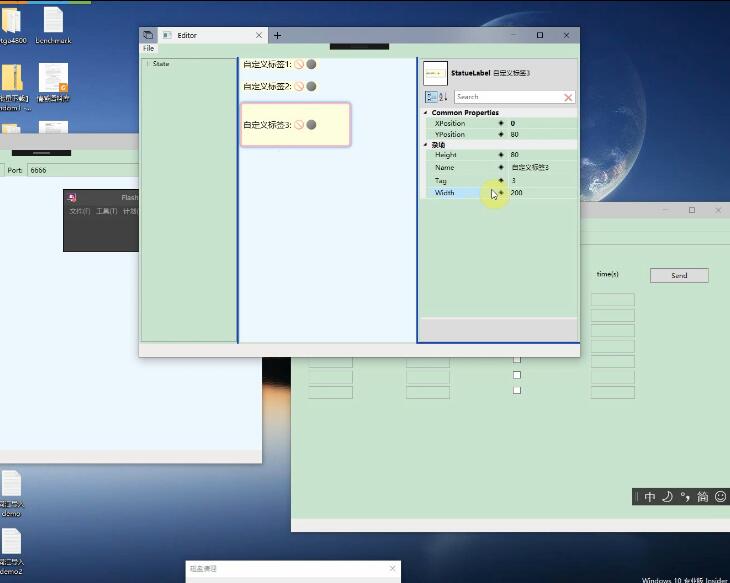Click the StatueLabel title text
This screenshot has width=730, height=583.
pyautogui.click(x=470, y=73)
